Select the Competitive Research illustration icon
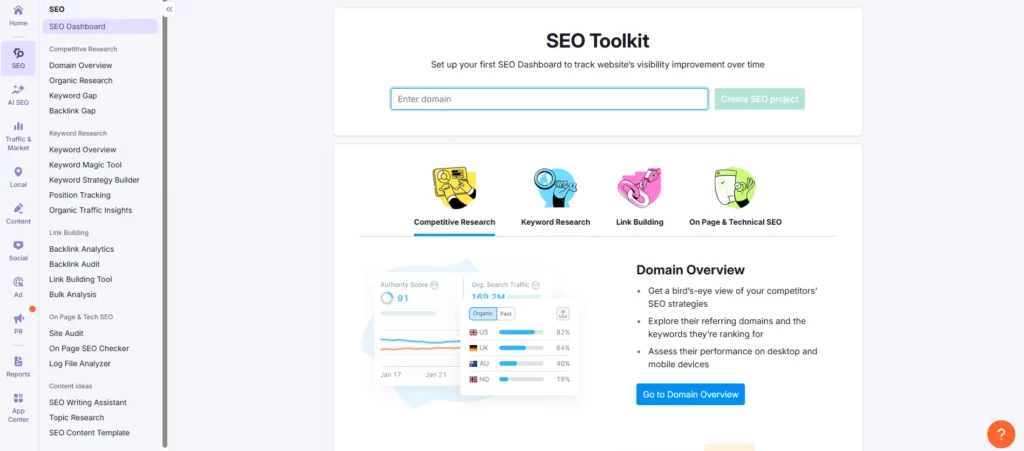Image resolution: width=1024 pixels, height=451 pixels. pos(455,187)
